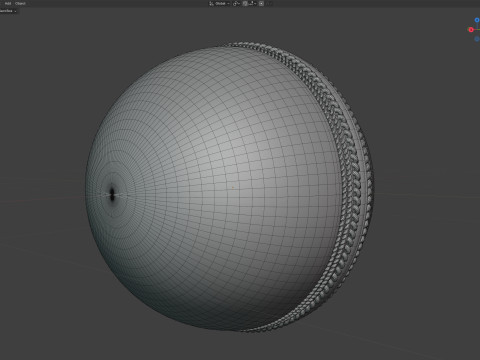Click the red X axis on navigation gizmo

click(471, 30)
